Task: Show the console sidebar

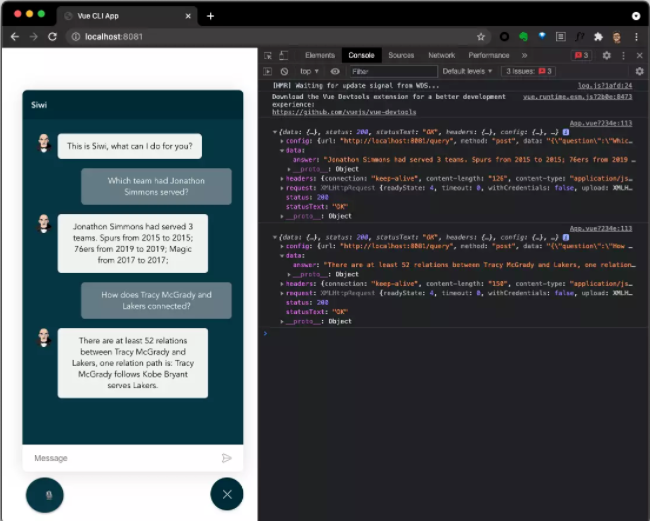Action: pyautogui.click(x=267, y=72)
